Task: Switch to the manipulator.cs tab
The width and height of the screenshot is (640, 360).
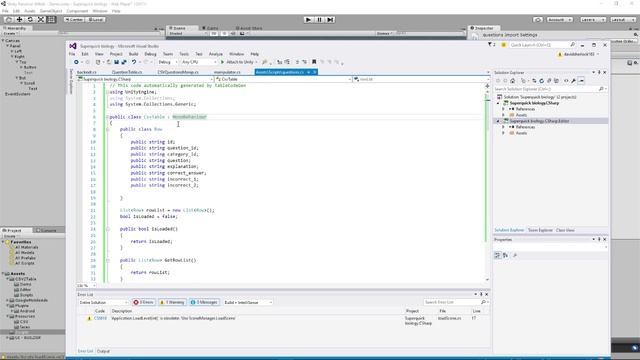Action: (x=227, y=72)
